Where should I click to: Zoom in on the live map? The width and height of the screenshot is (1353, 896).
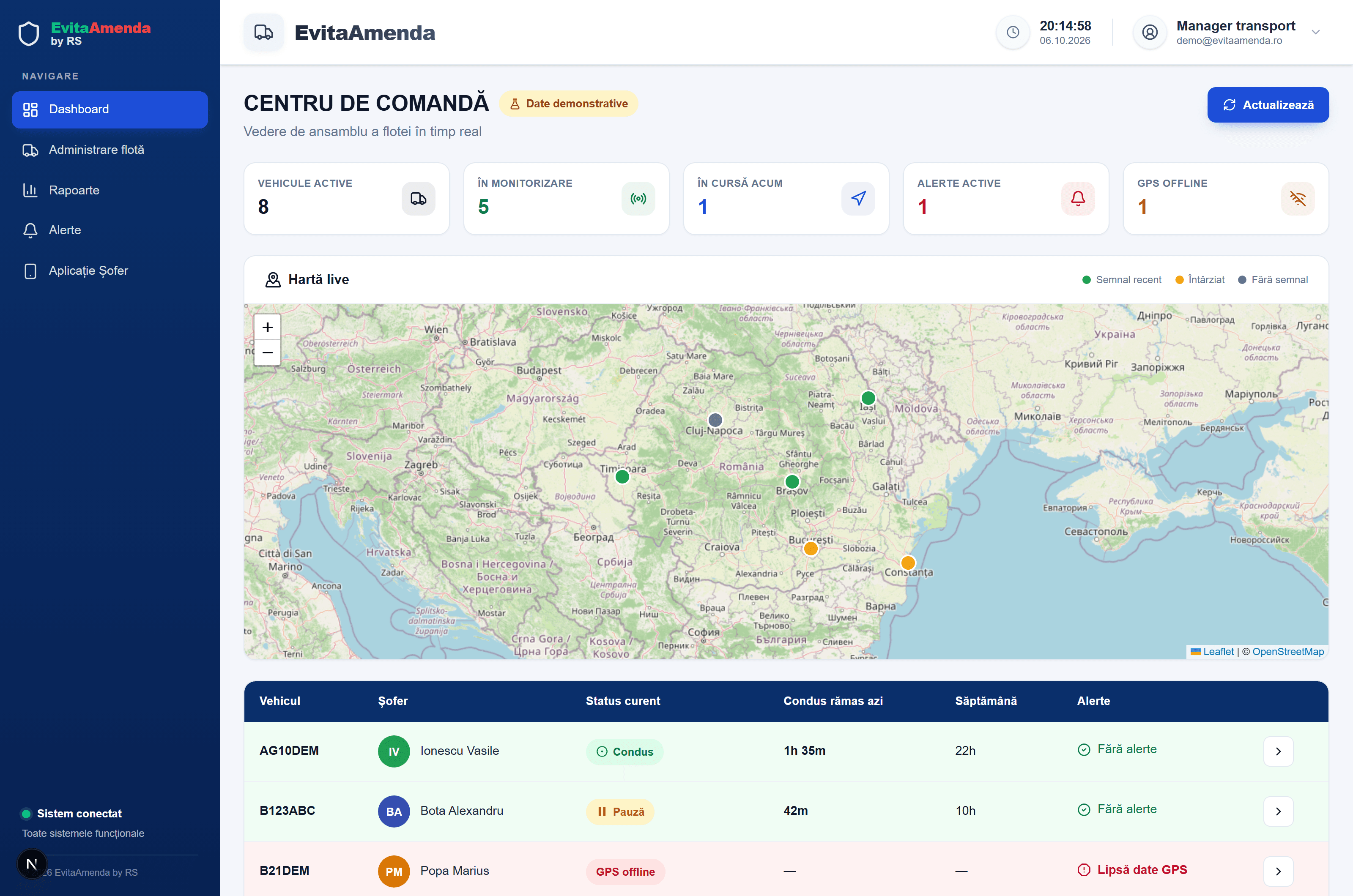[268, 328]
